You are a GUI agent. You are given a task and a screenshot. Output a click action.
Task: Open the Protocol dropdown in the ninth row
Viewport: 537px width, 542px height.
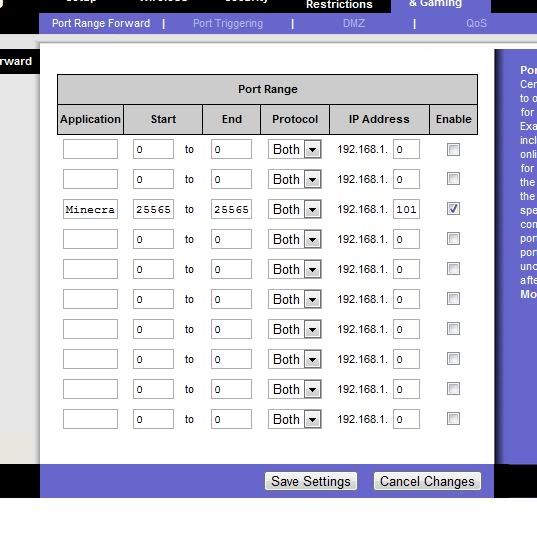(x=295, y=389)
